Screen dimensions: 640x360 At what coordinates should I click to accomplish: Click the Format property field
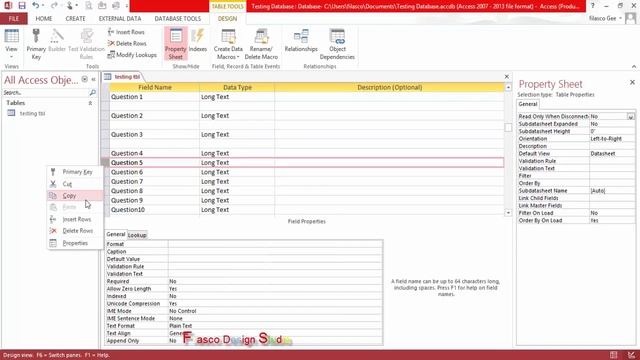point(276,244)
